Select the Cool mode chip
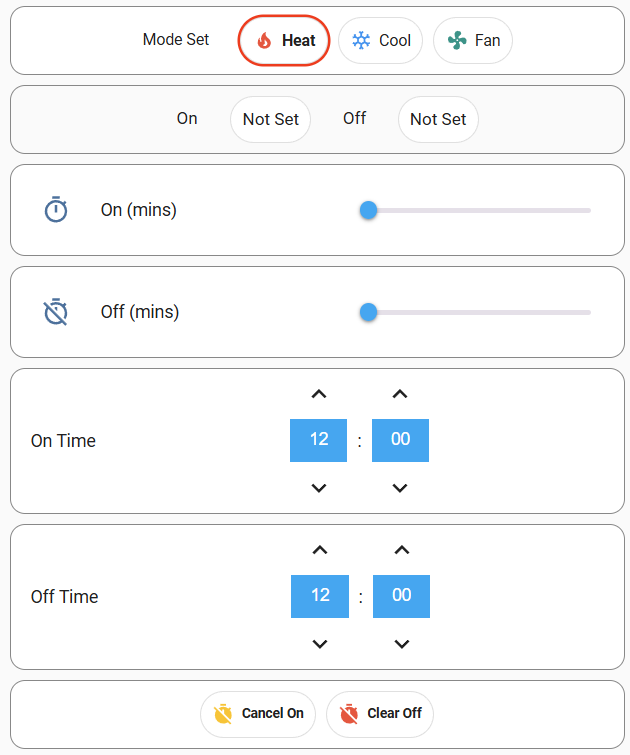Viewport: 630px width, 755px height. tap(381, 40)
